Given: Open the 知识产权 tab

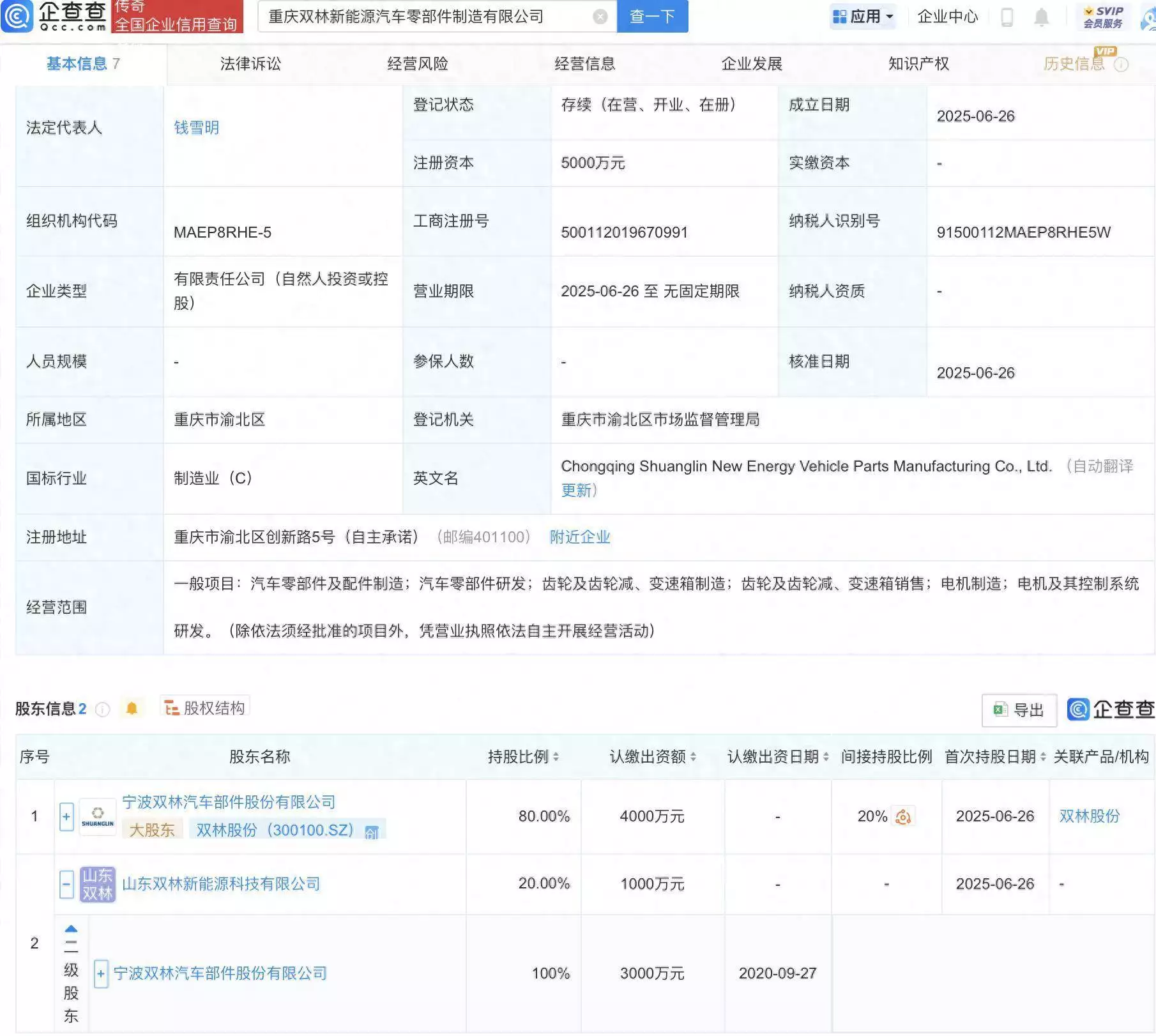Looking at the screenshot, I should tap(918, 64).
